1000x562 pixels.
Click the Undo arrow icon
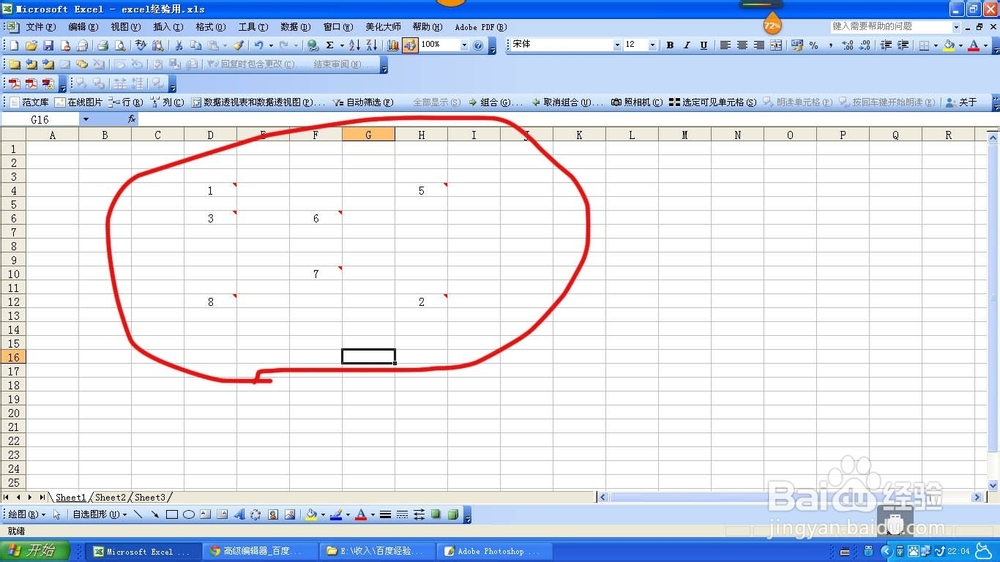[258, 45]
